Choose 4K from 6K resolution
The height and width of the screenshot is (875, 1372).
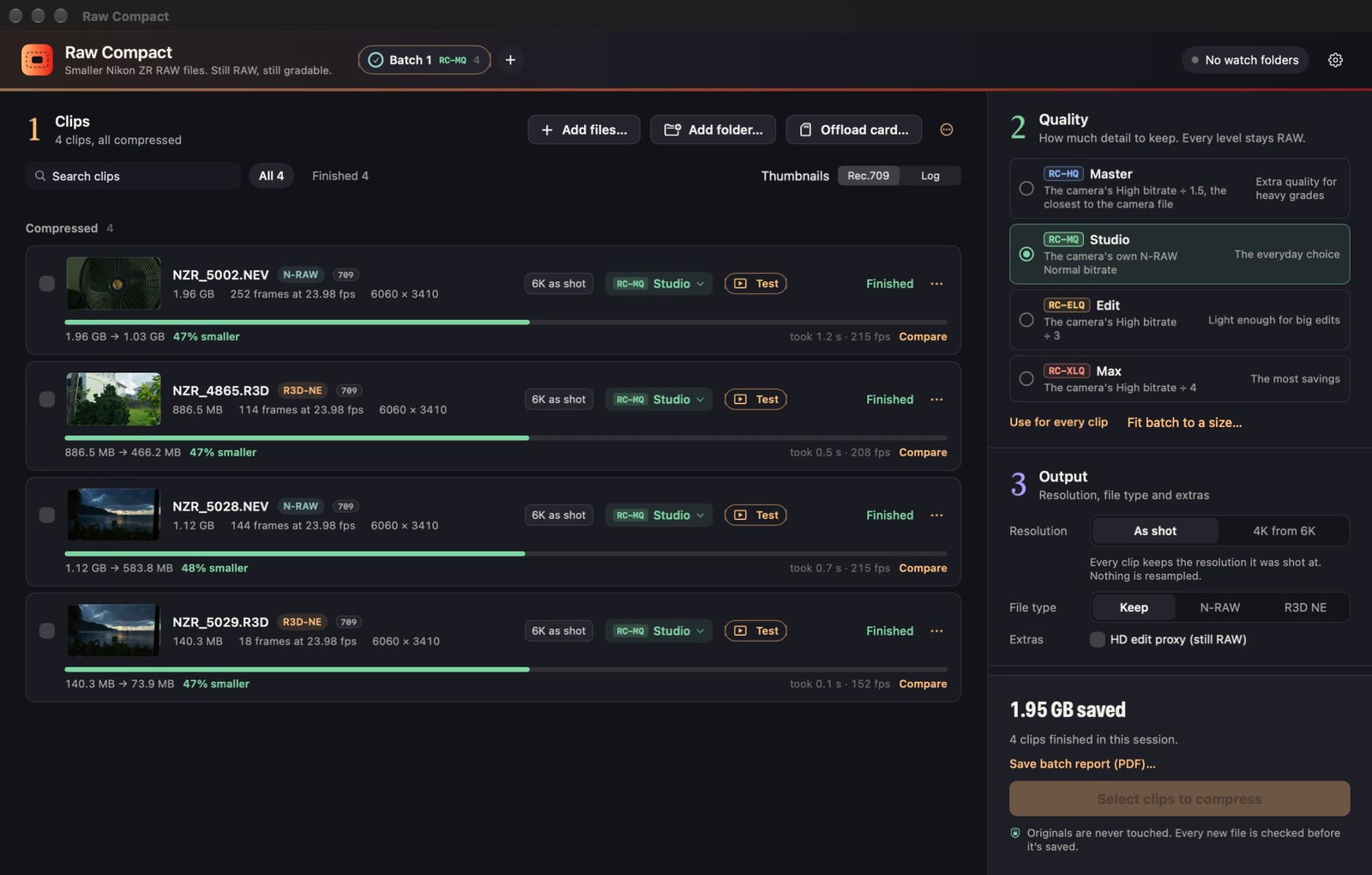(x=1284, y=531)
